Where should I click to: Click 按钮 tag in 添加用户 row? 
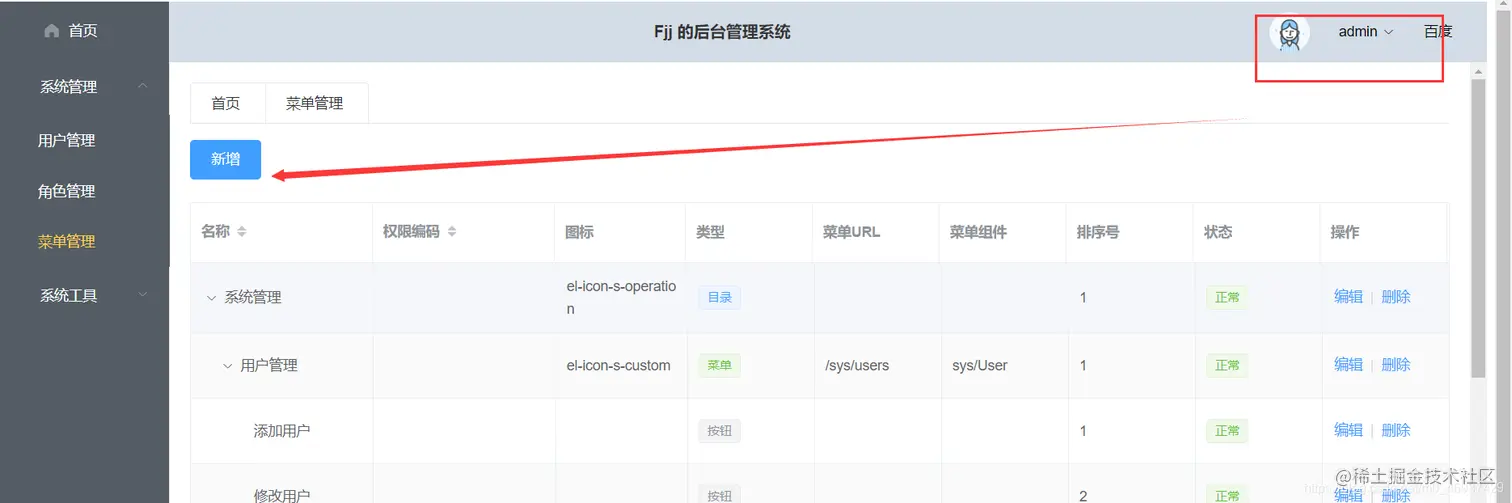[719, 431]
